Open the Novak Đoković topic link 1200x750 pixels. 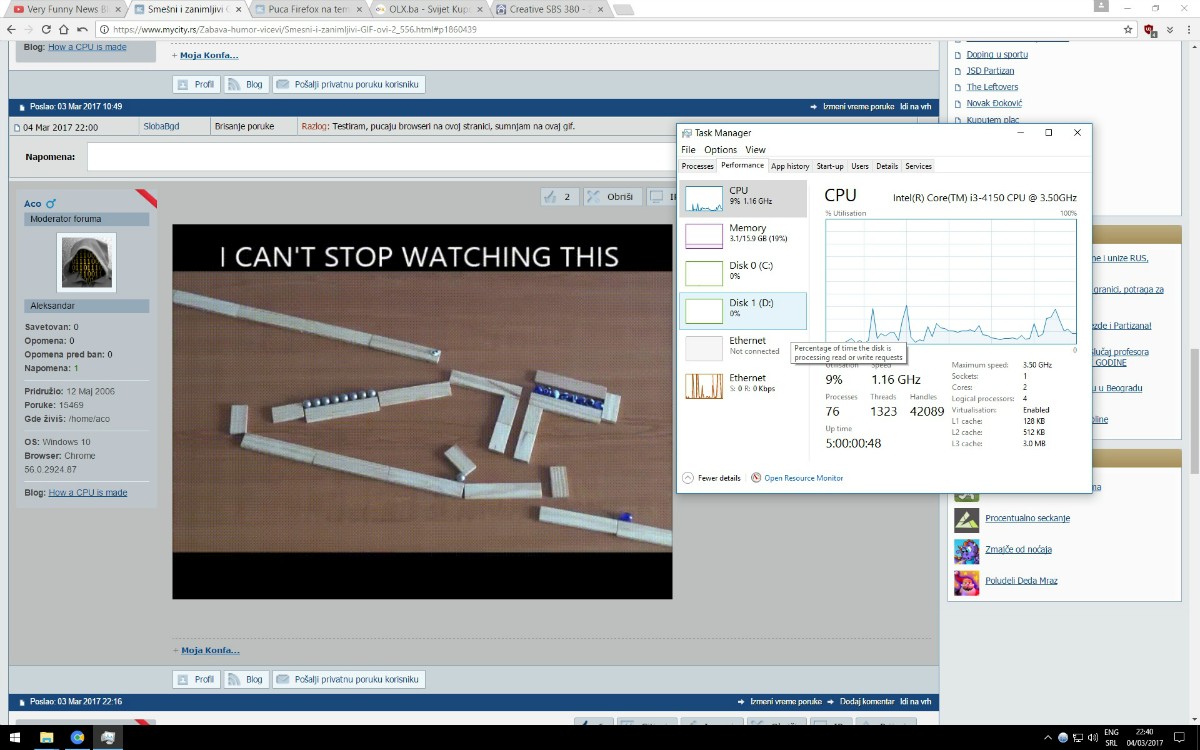994,103
